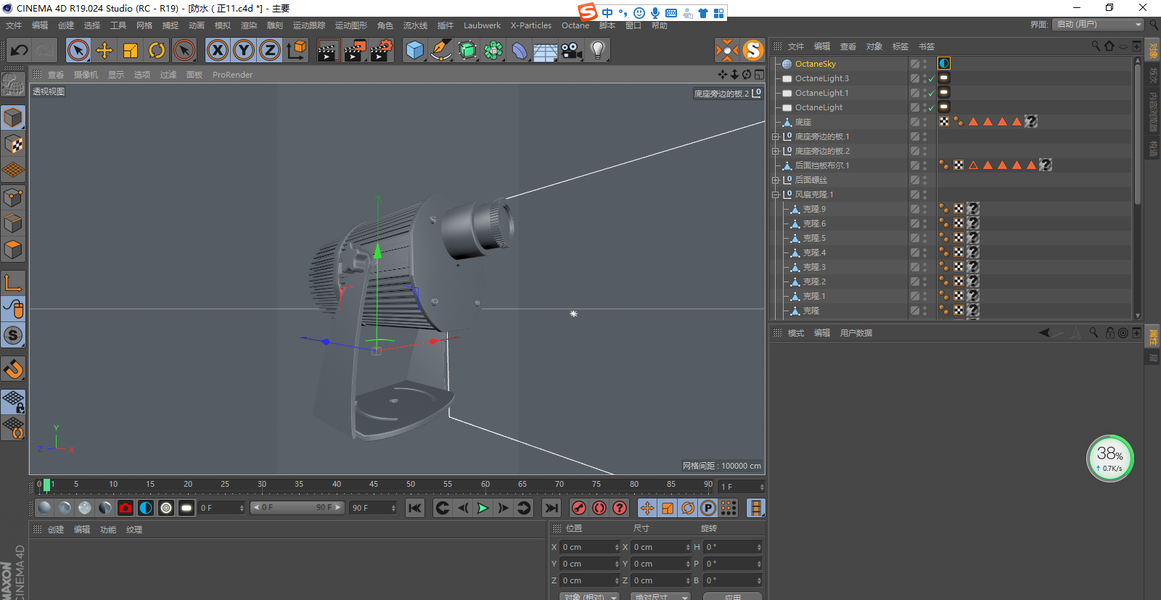Click the current frame 1 F field stepper

(x=761, y=487)
